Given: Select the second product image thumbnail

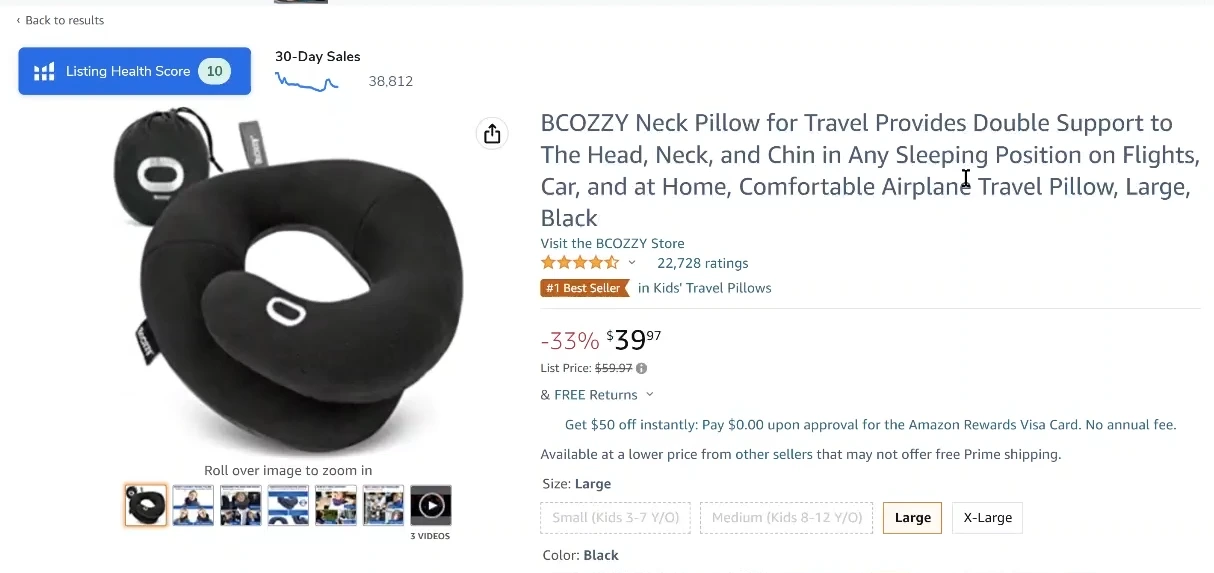Looking at the screenshot, I should click(193, 505).
